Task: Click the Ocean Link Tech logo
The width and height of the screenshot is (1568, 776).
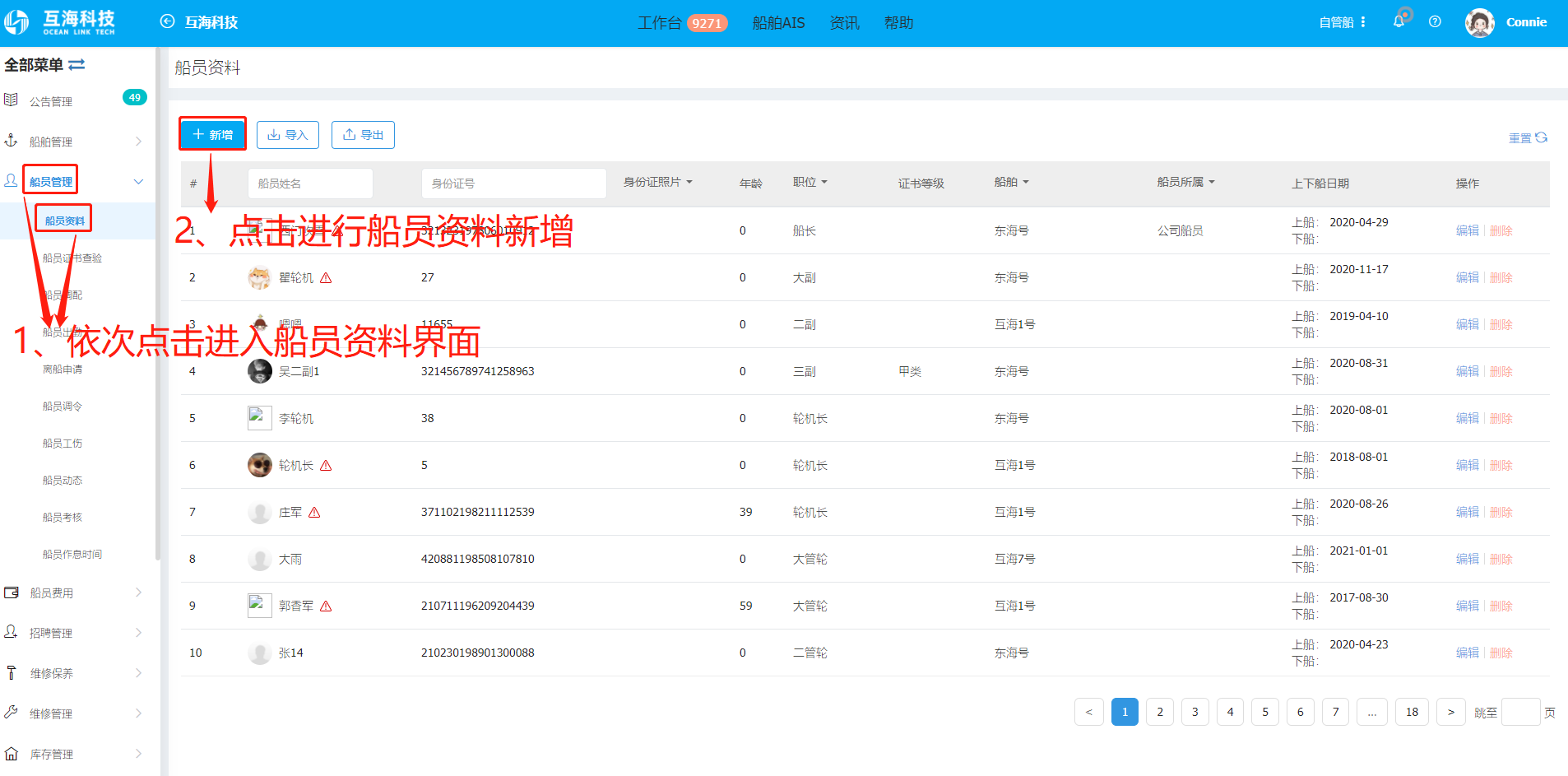Action: click(x=59, y=22)
